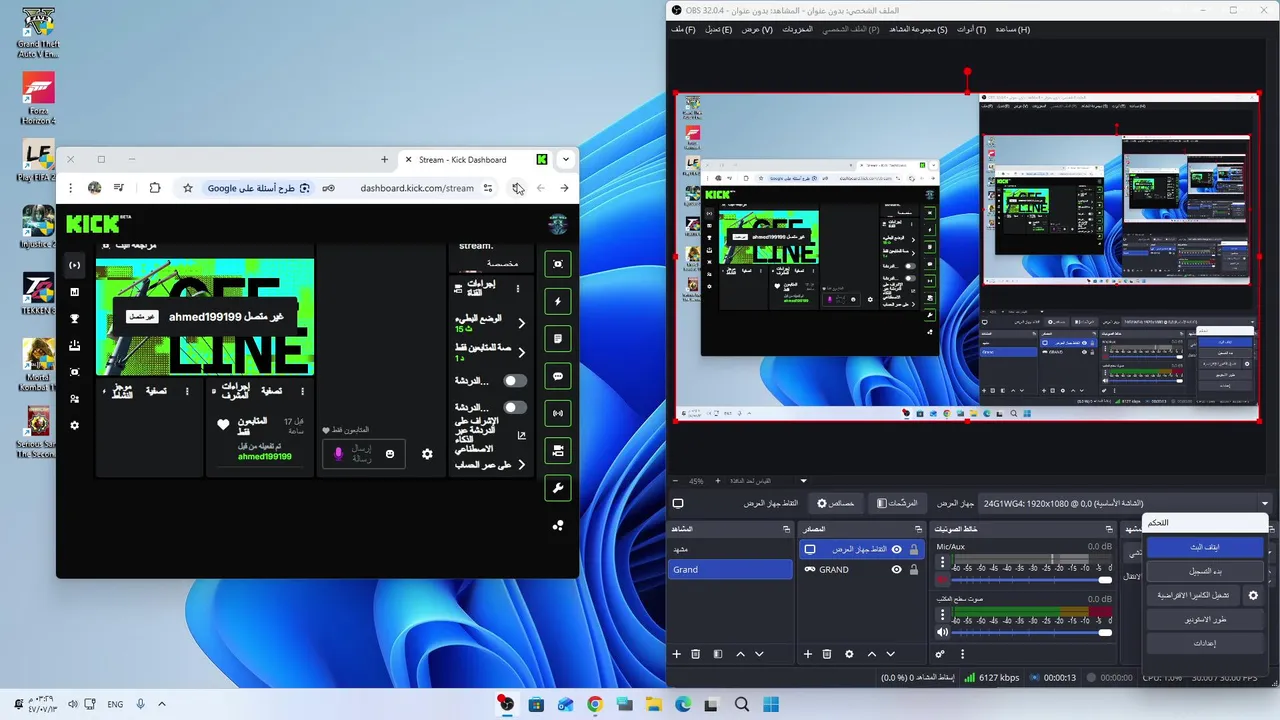Screen dimensions: 1280x720
Task: Open OBS View menu عرض (V)
Action: point(756,29)
